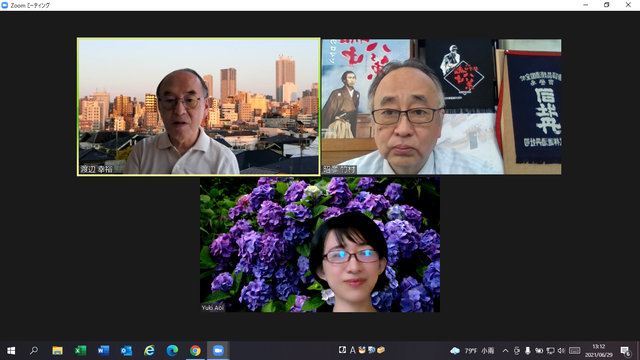This screenshot has height=360, width=640.
Task: Click the Zoom taskbar icon
Action: click(x=218, y=351)
